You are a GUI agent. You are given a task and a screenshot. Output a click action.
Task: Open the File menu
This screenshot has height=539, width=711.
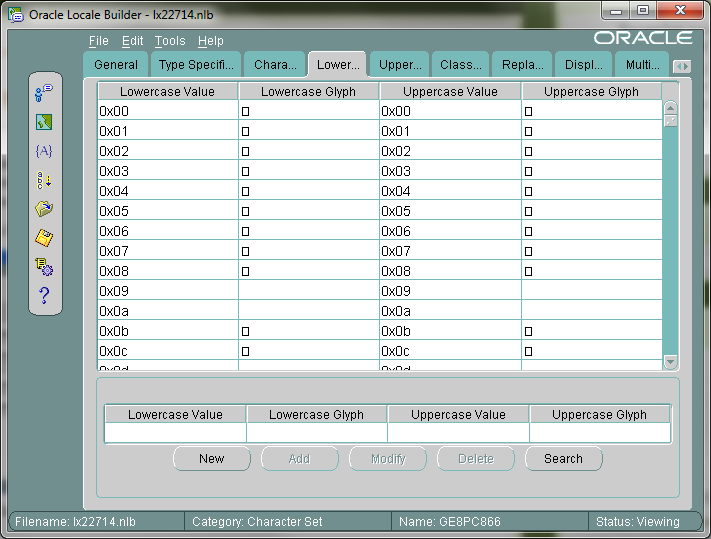(98, 41)
